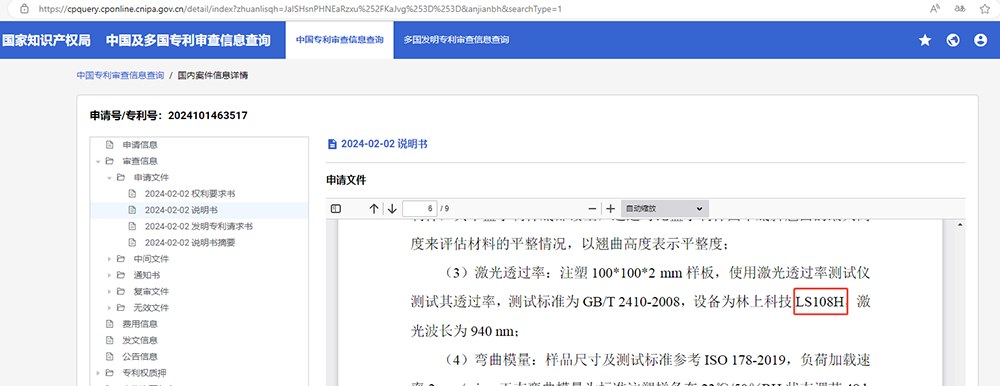The height and width of the screenshot is (386, 1000).
Task: Go to next page with down arrow
Action: point(392,209)
